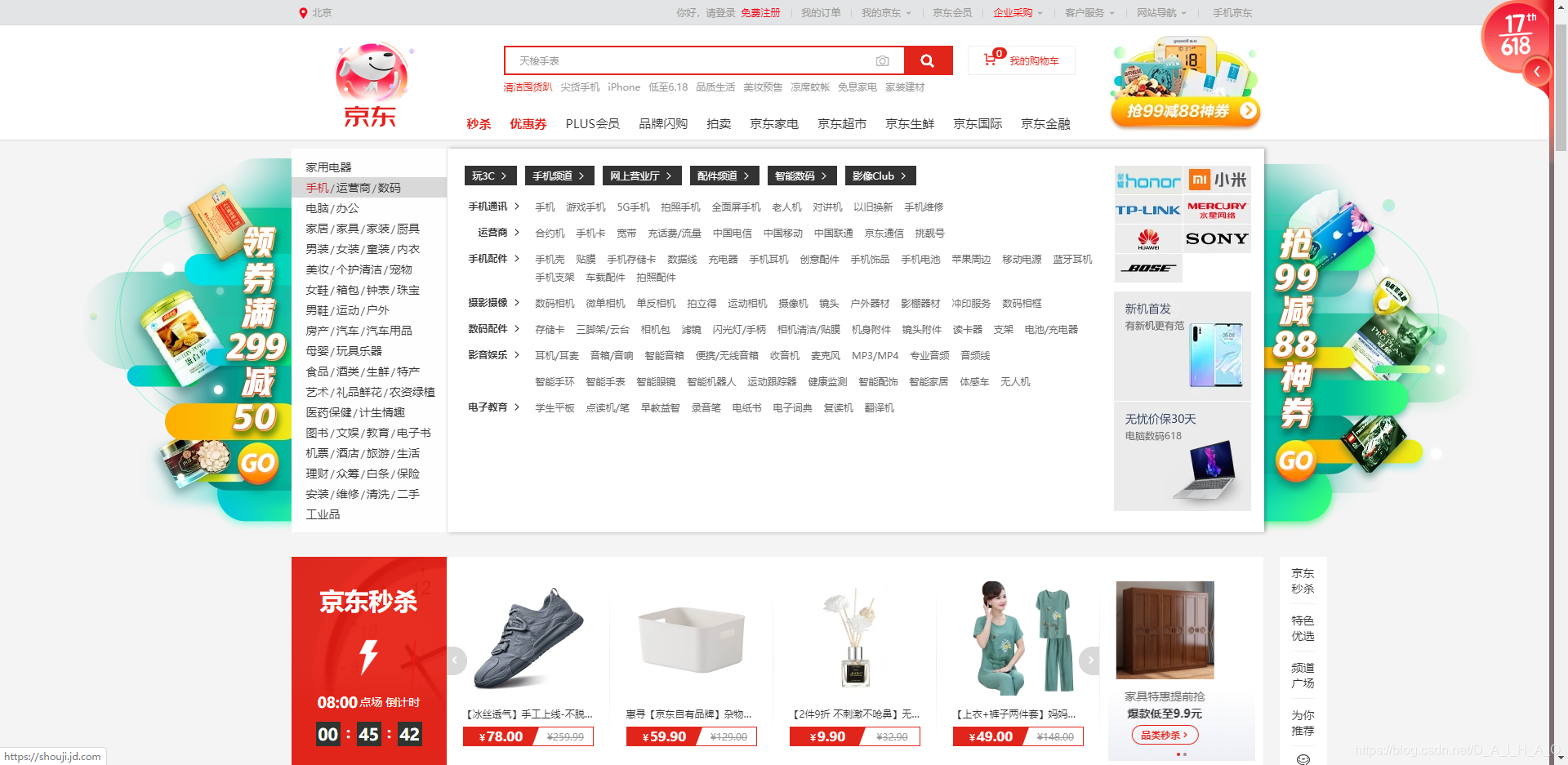The height and width of the screenshot is (765, 1568).
Task: Open the white storage box thumbnail
Action: (x=692, y=641)
